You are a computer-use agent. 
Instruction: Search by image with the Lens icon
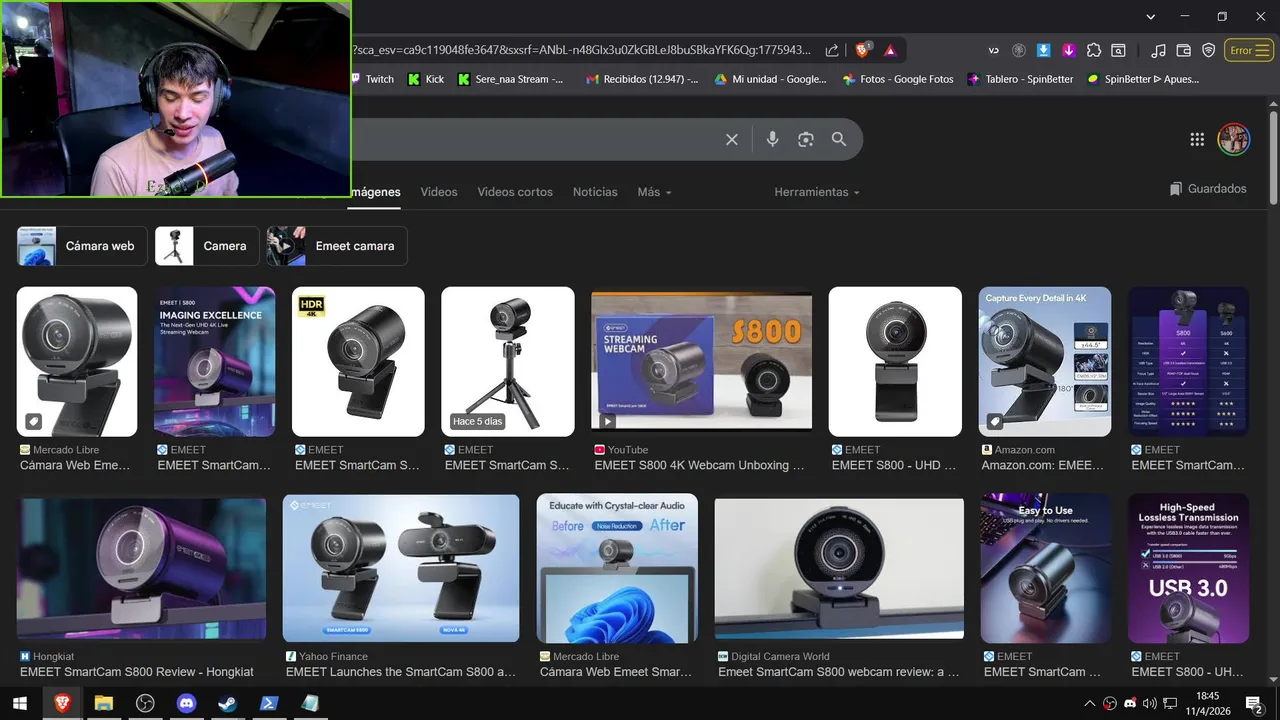point(806,140)
